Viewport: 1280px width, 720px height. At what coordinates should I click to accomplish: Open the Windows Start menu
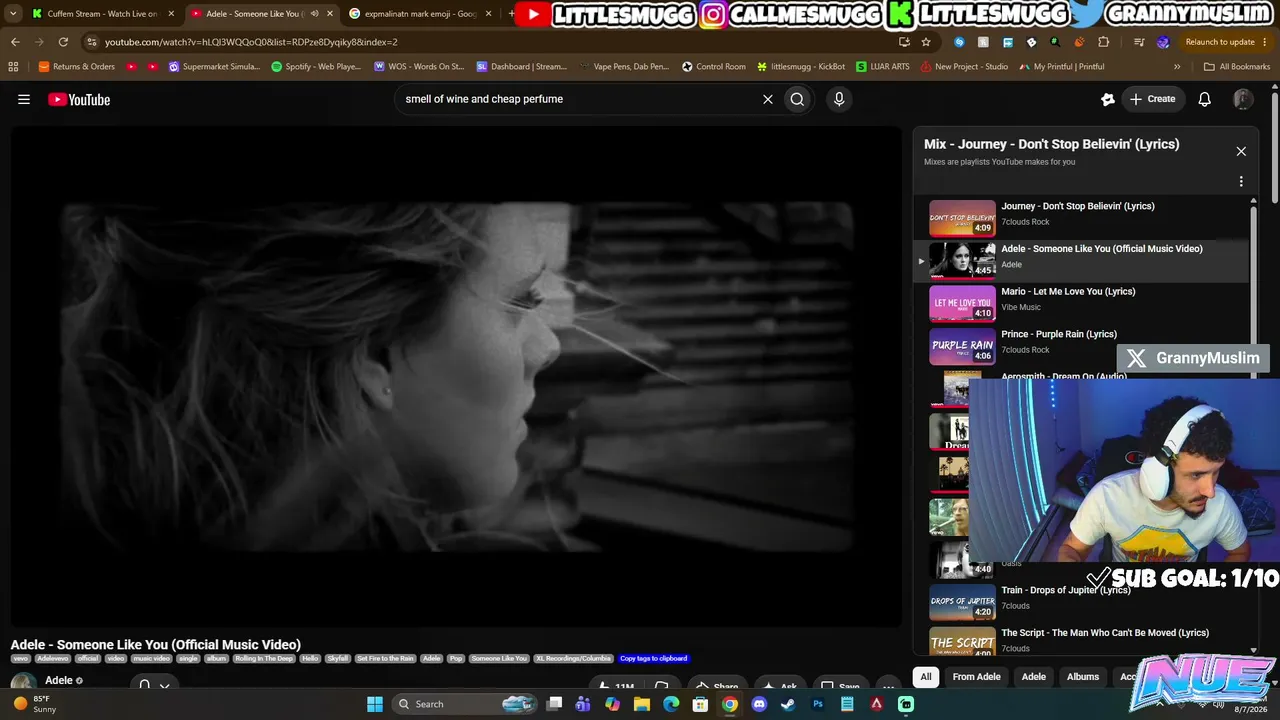click(x=374, y=704)
